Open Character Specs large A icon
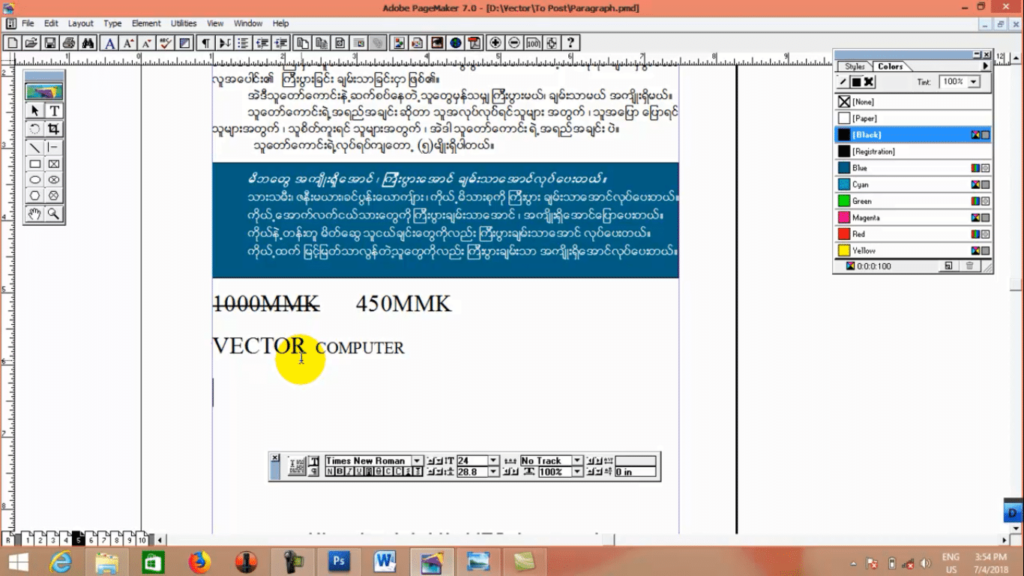Viewport: 1024px width, 576px height. (109, 43)
